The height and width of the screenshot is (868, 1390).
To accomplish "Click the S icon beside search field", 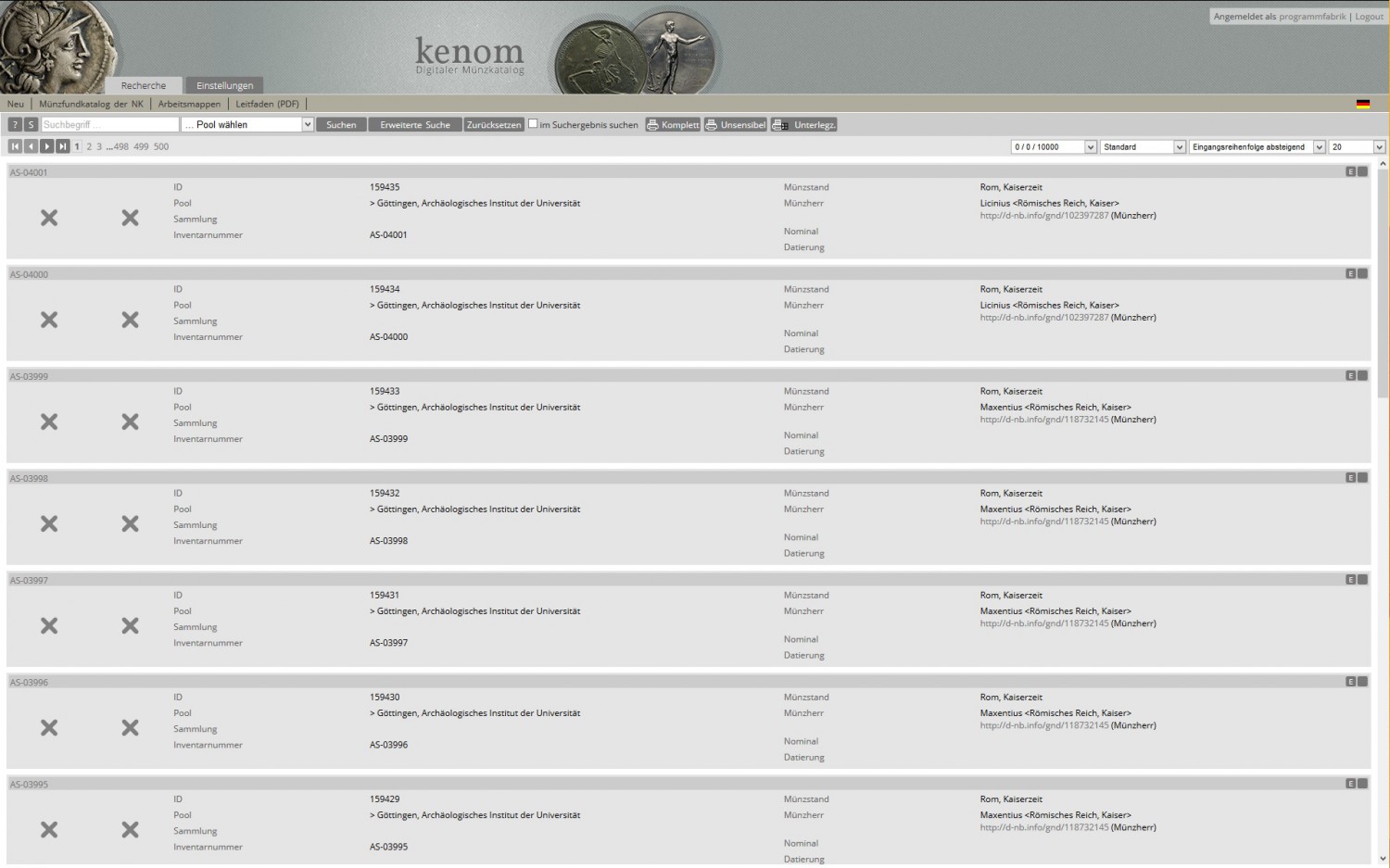I will [31, 125].
